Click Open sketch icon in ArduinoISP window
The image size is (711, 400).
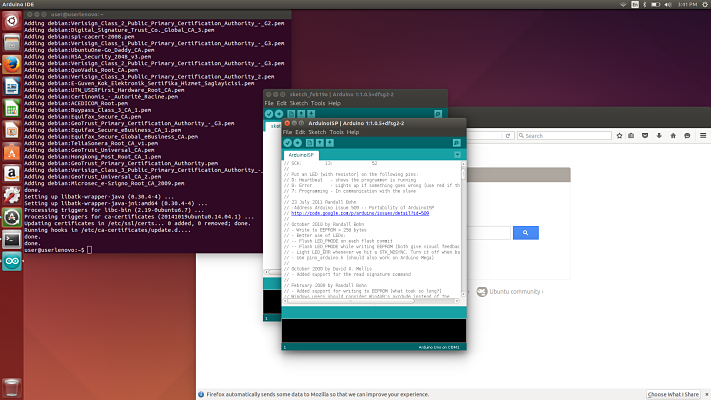[320, 143]
